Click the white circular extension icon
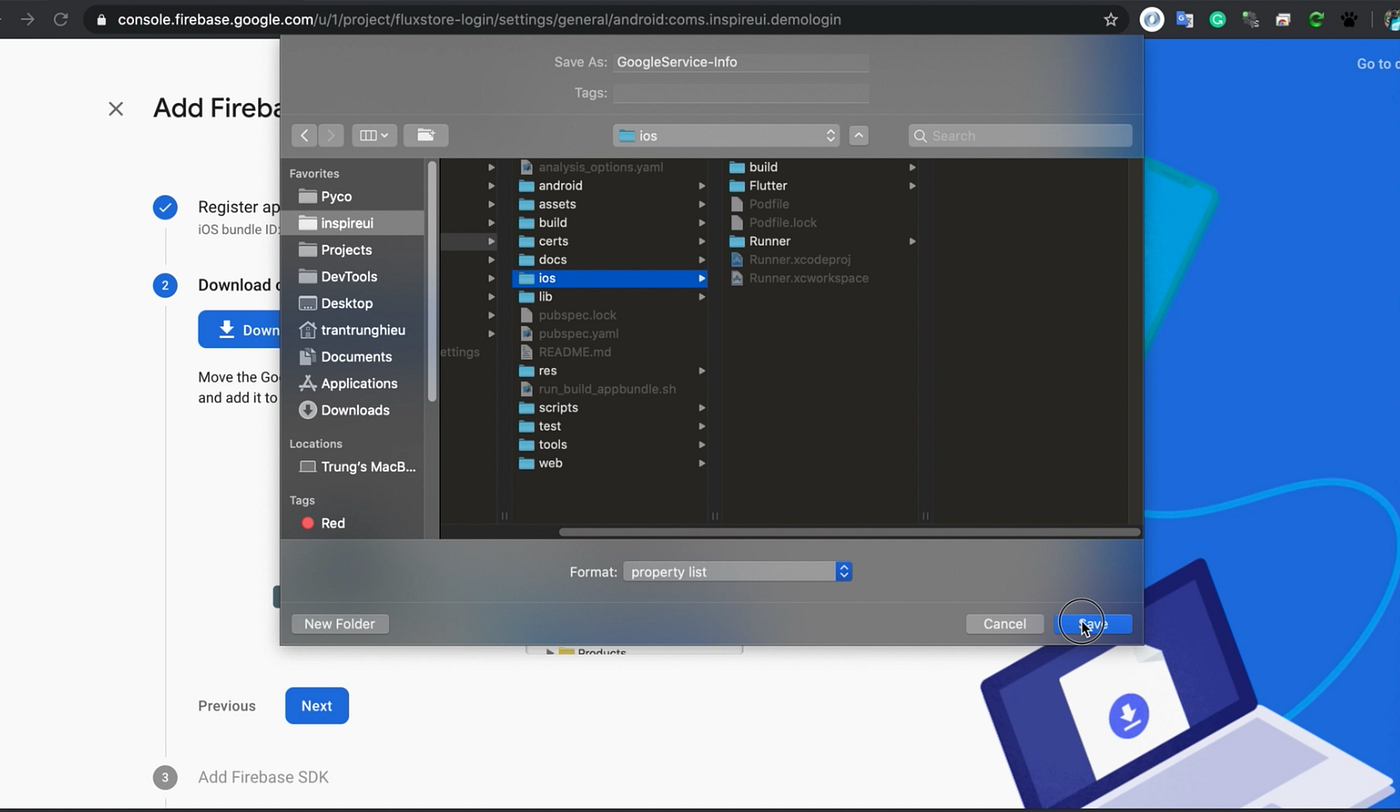 (x=1152, y=19)
